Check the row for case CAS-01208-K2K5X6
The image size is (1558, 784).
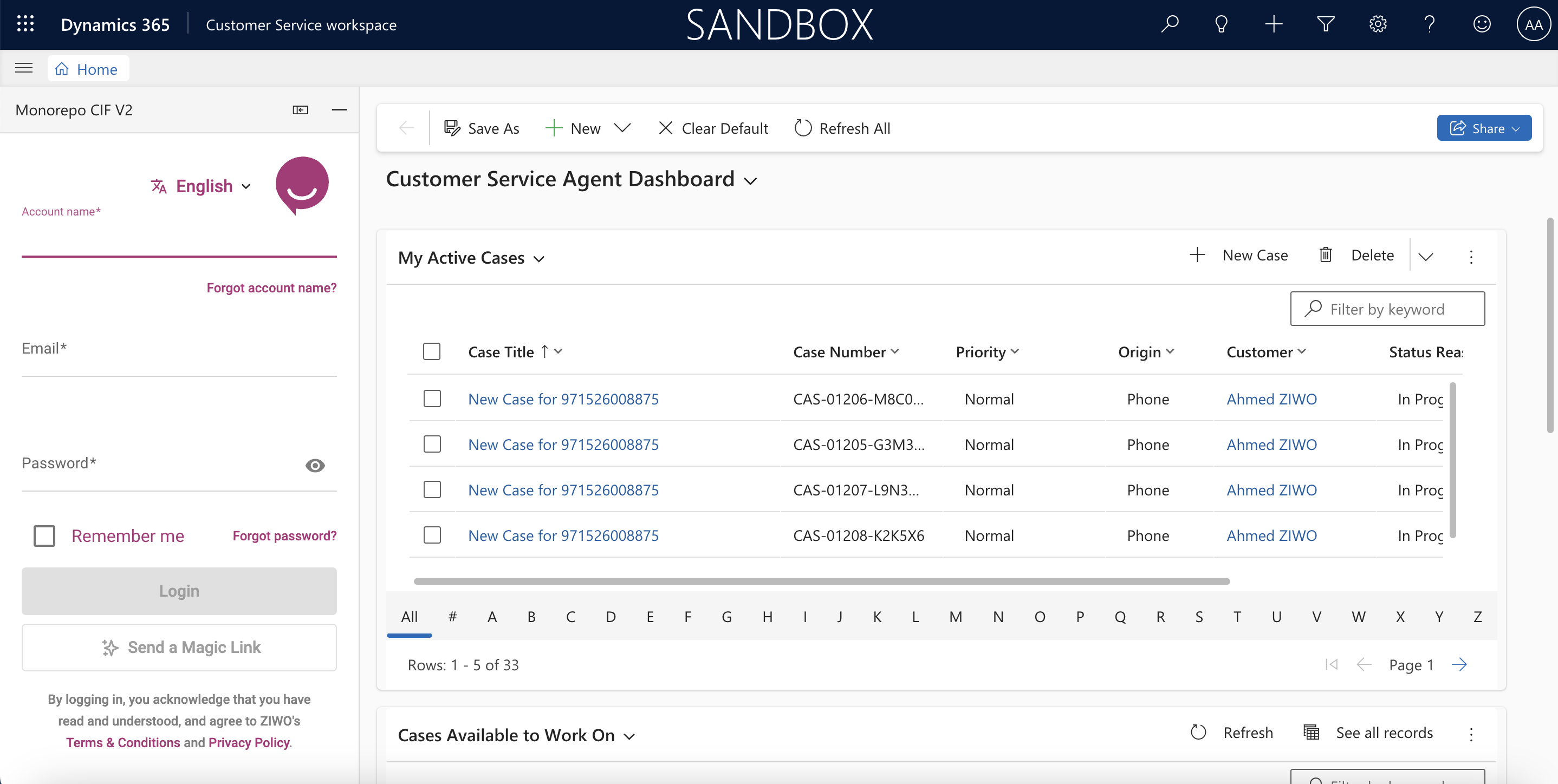pyautogui.click(x=432, y=534)
